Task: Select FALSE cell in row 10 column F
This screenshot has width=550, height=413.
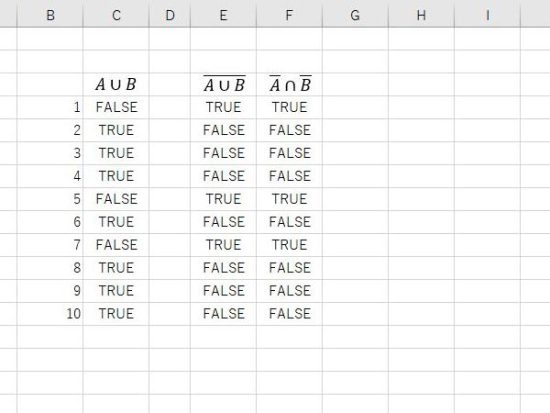Action: click(289, 314)
